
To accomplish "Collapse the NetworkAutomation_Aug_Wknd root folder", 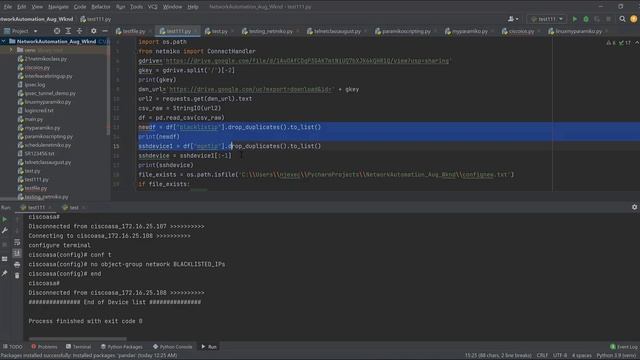I will 4,41.
